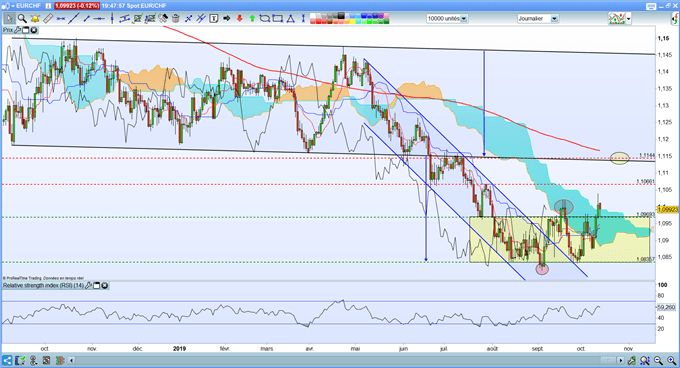The width and height of the screenshot is (680, 368).
Task: Select the ellipse drawing tool
Action: (x=265, y=18)
